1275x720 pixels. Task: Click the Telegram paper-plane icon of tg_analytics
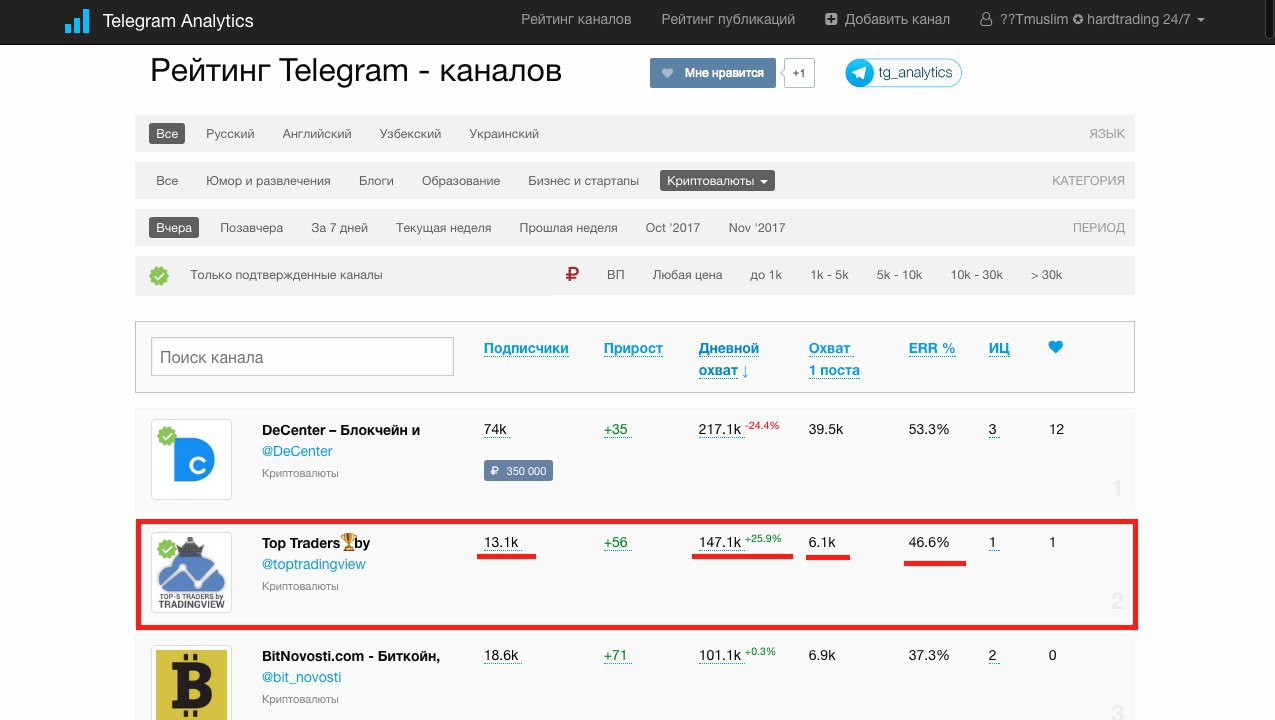coord(860,73)
